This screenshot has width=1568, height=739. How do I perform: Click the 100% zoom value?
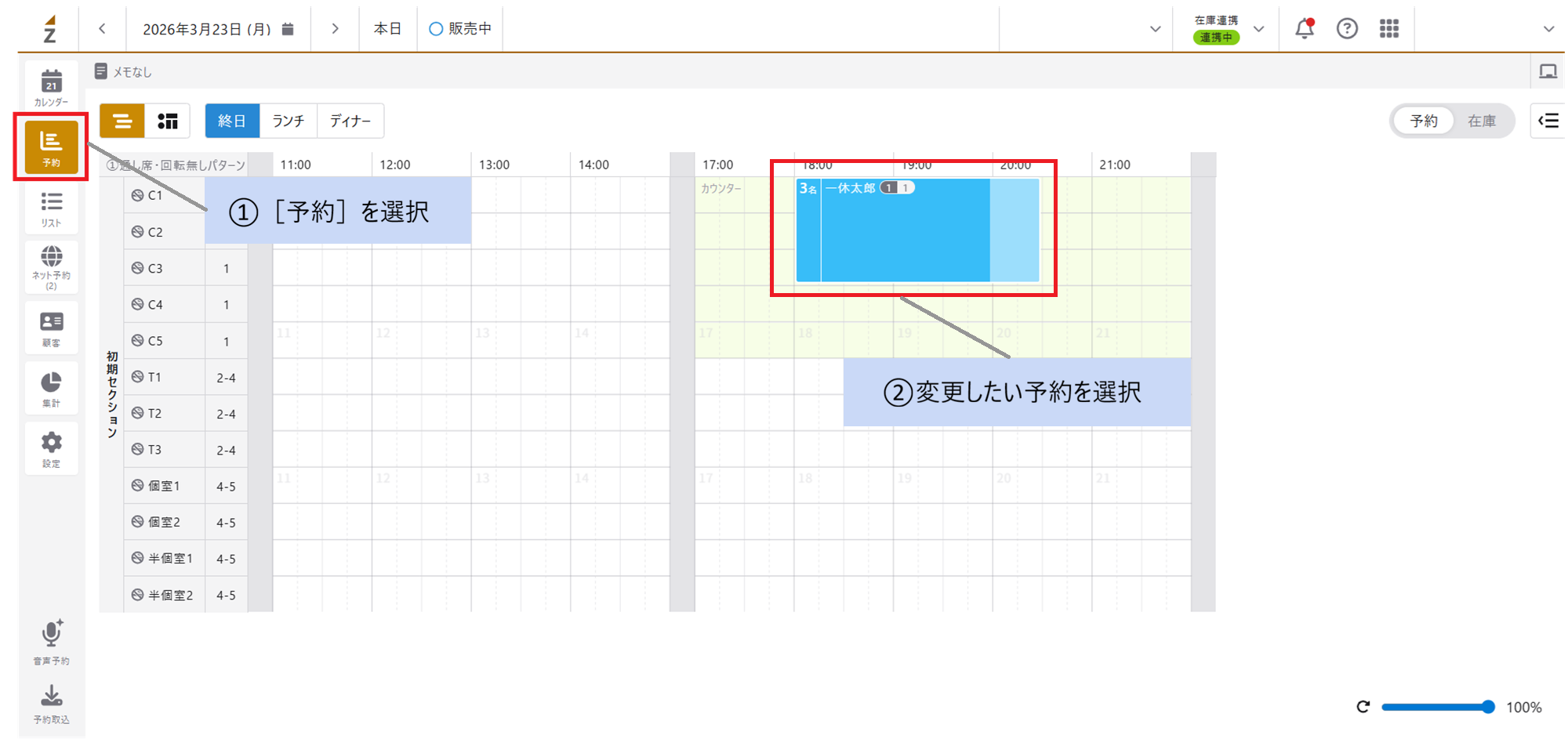click(1524, 708)
